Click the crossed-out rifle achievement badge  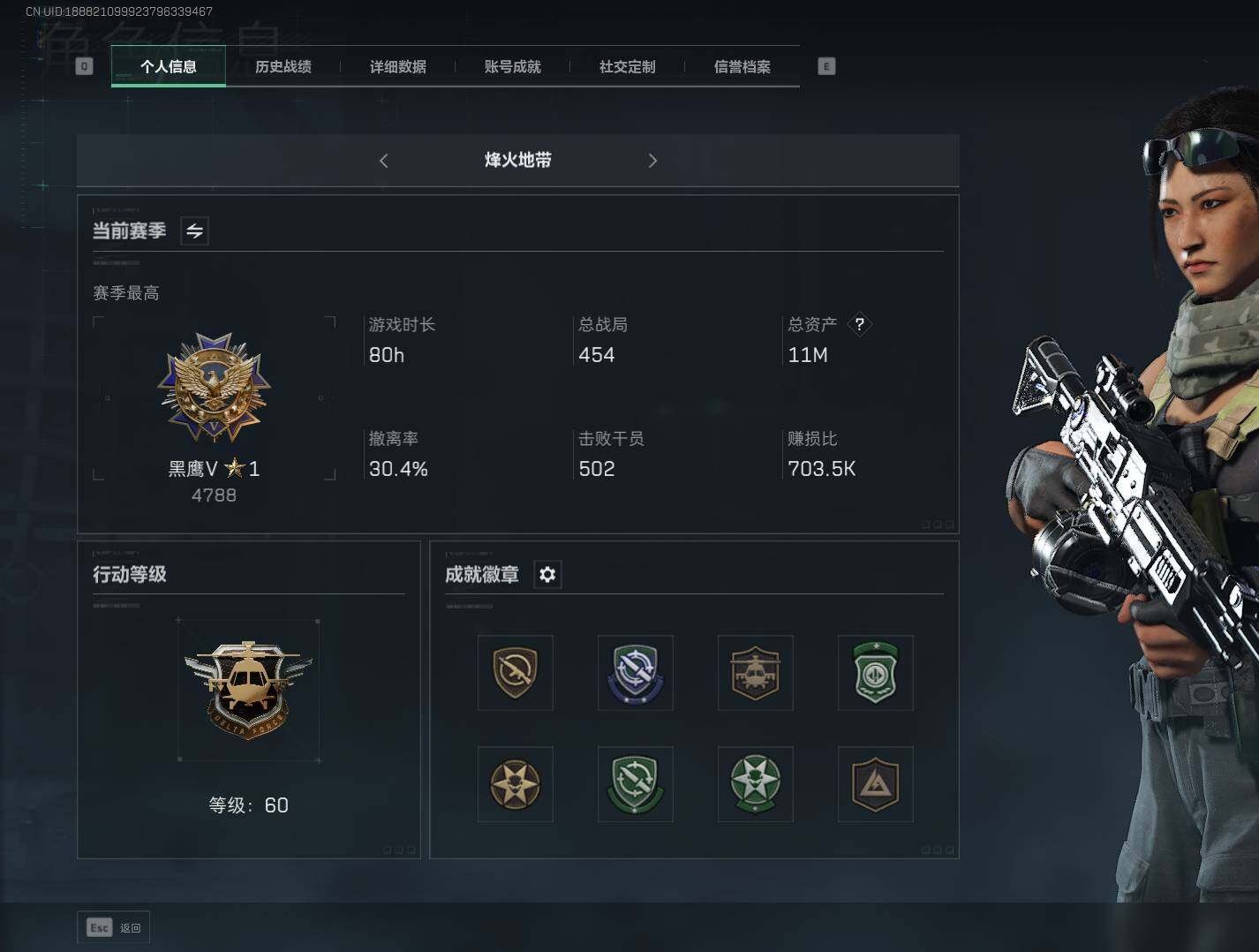click(x=516, y=673)
